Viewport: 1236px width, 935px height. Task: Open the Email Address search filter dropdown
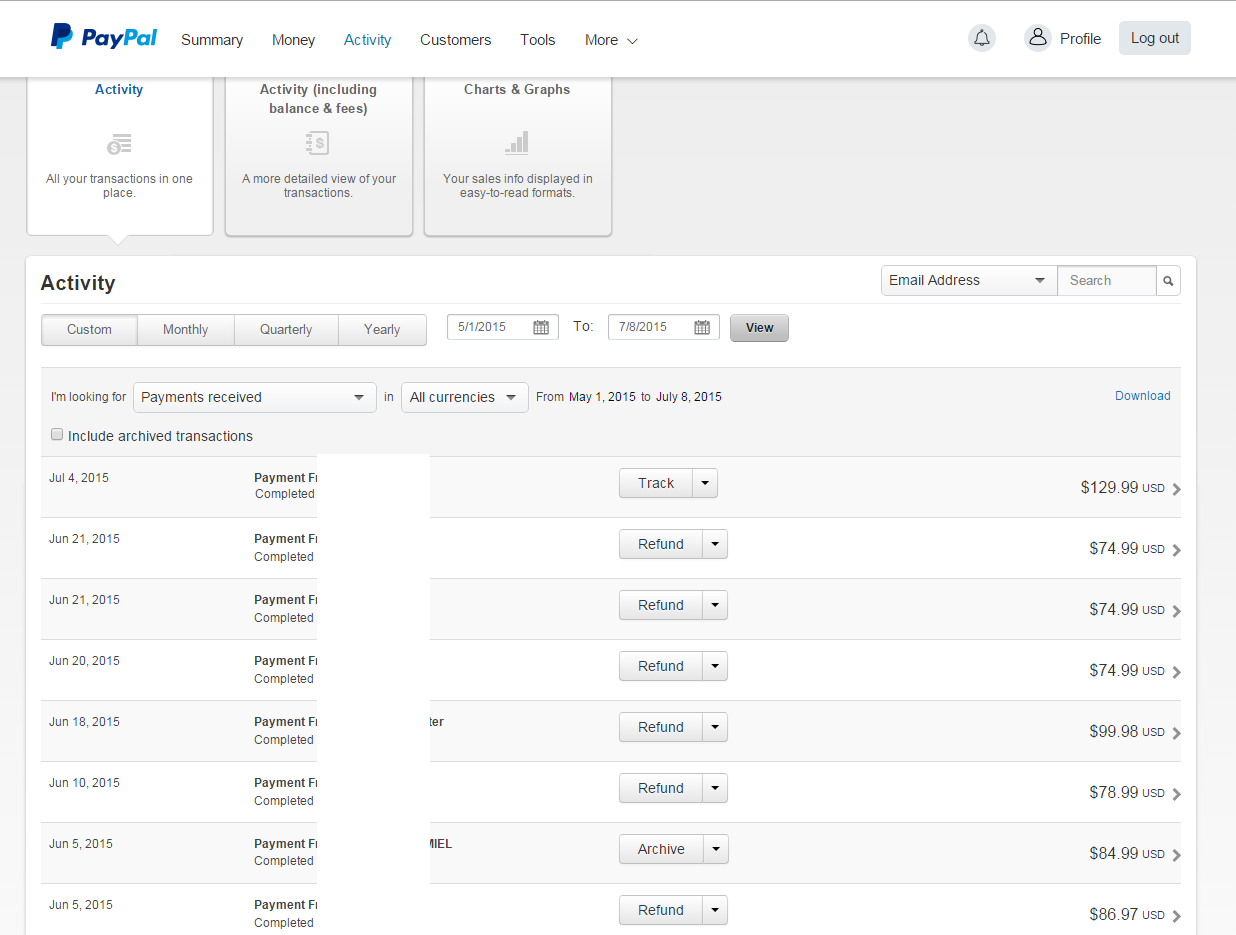point(968,281)
